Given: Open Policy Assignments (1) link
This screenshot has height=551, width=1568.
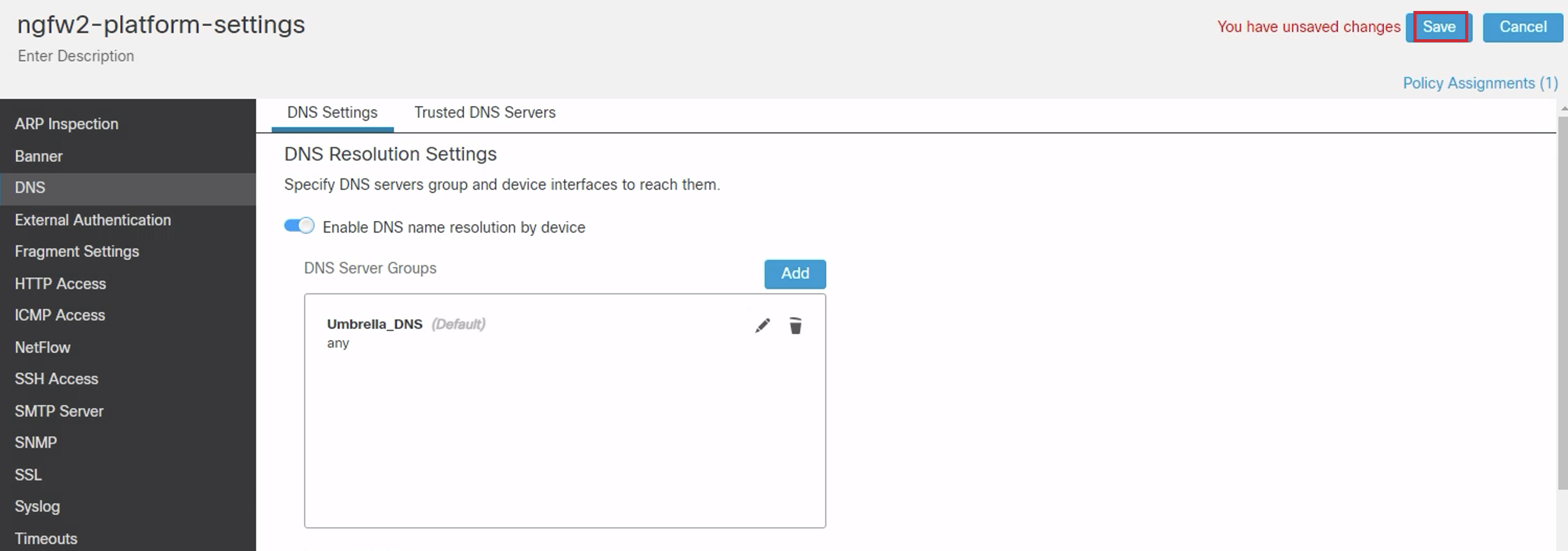Looking at the screenshot, I should (1480, 83).
